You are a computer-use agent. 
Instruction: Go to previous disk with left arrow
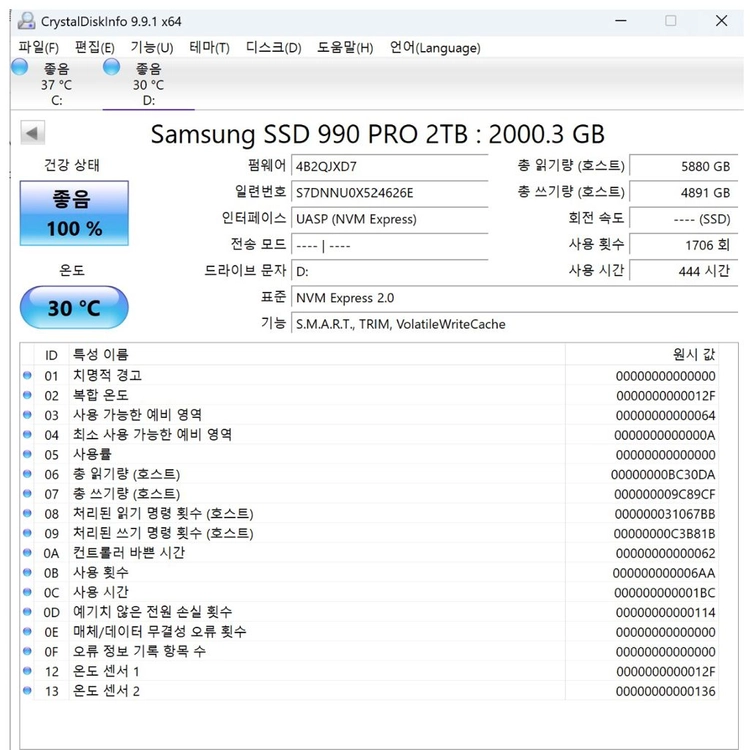(33, 132)
